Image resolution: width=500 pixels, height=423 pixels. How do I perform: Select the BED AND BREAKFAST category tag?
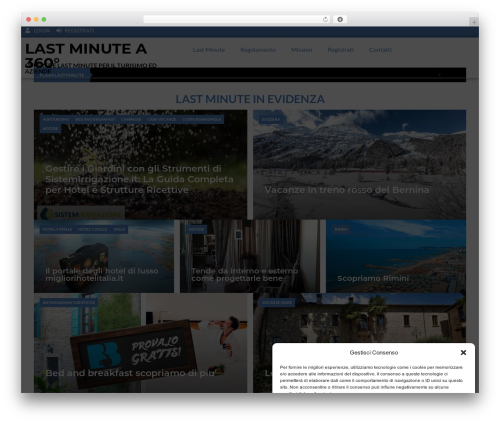coord(95,119)
